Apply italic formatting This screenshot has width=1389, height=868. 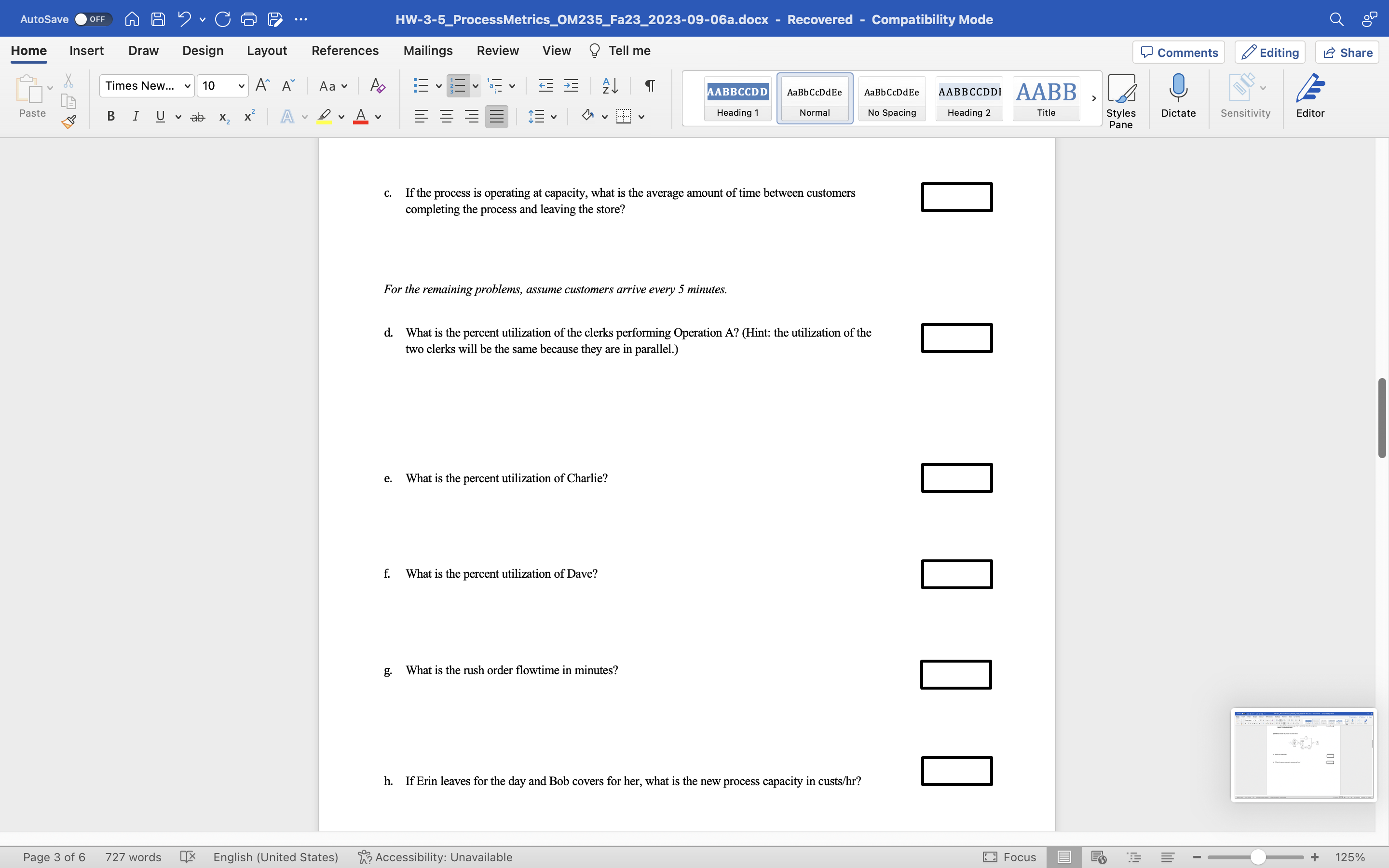click(136, 116)
